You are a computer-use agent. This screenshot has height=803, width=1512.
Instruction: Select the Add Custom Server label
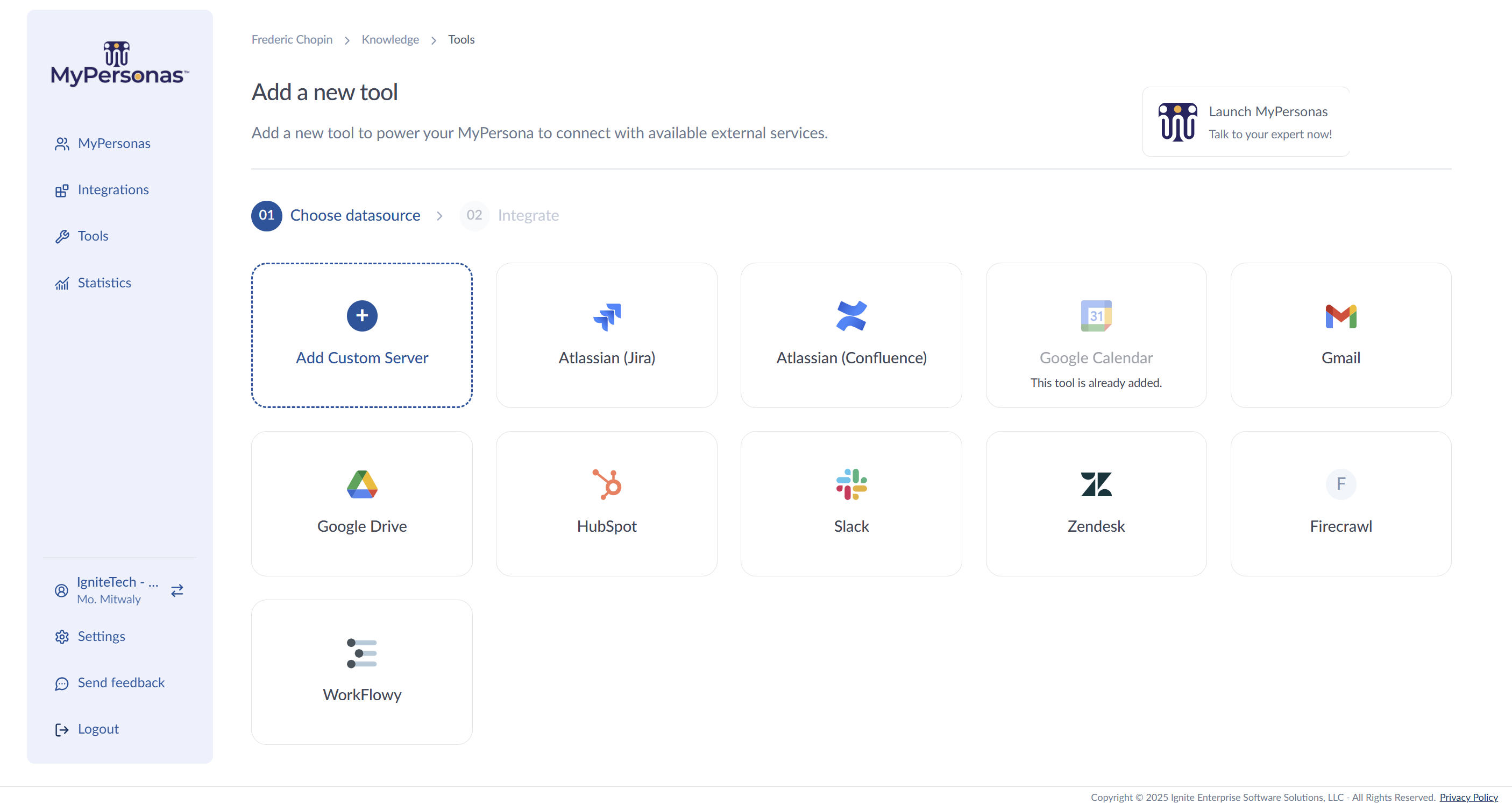click(362, 358)
